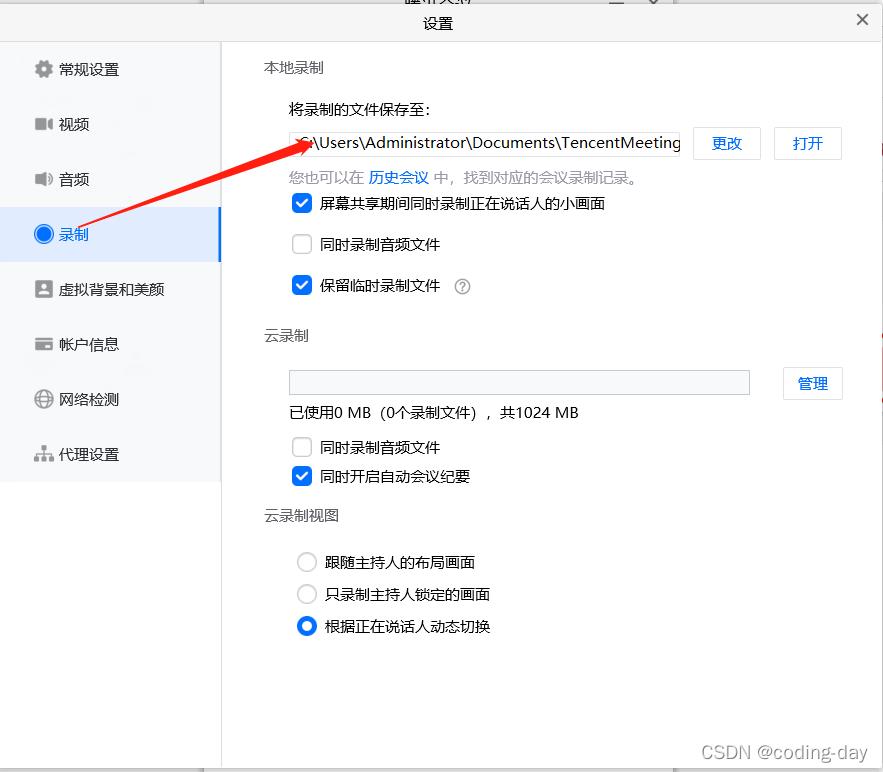Screen dimensions: 883x772
Task: Click the help icon beside 保留临时录制文件
Action: pos(462,286)
